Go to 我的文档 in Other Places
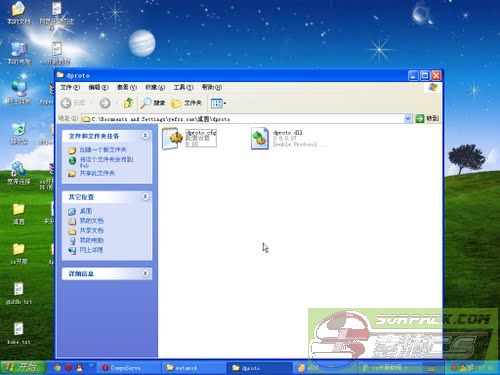Image resolution: width=500 pixels, height=375 pixels. click(x=91, y=221)
